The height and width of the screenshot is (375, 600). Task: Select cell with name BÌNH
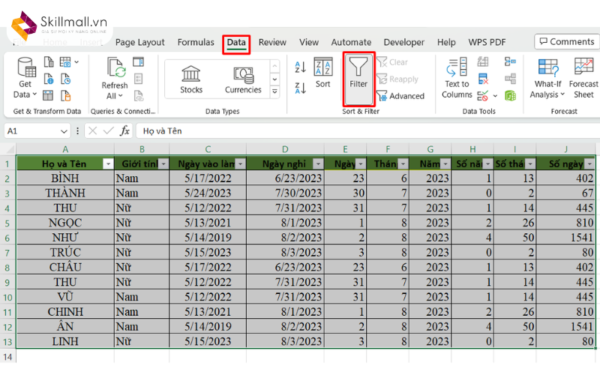[x=65, y=178]
